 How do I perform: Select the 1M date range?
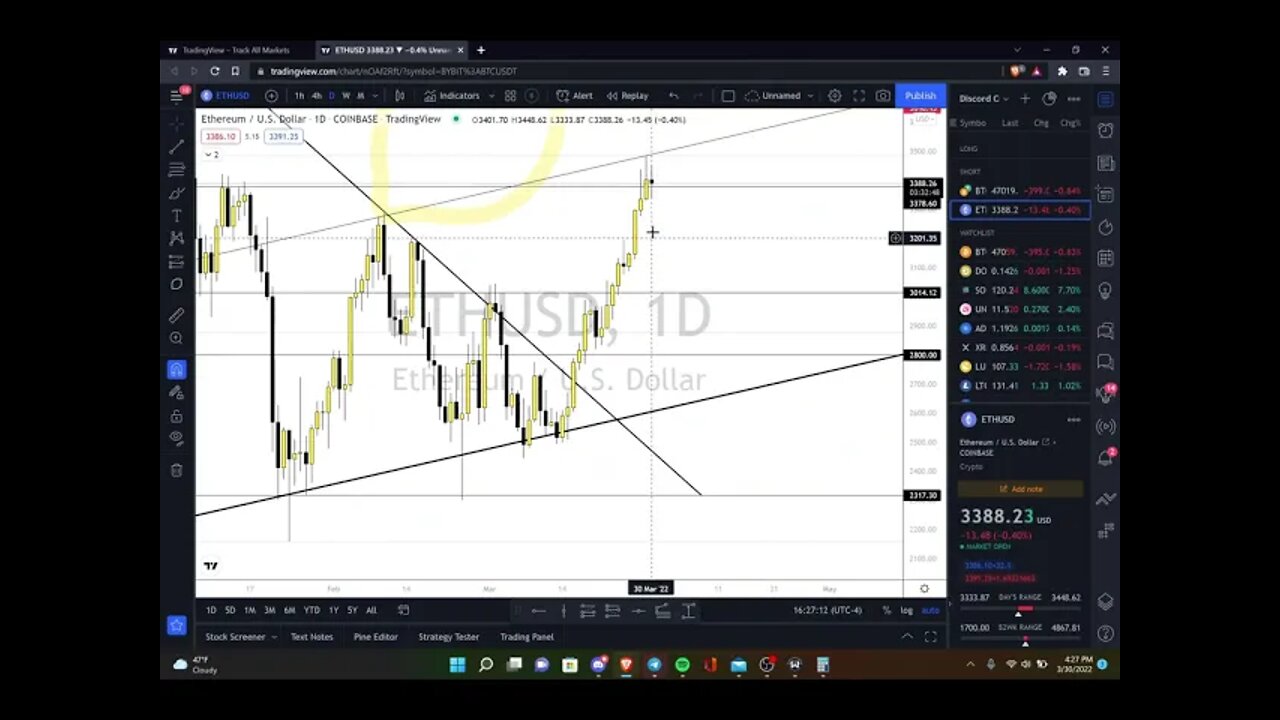pos(249,610)
